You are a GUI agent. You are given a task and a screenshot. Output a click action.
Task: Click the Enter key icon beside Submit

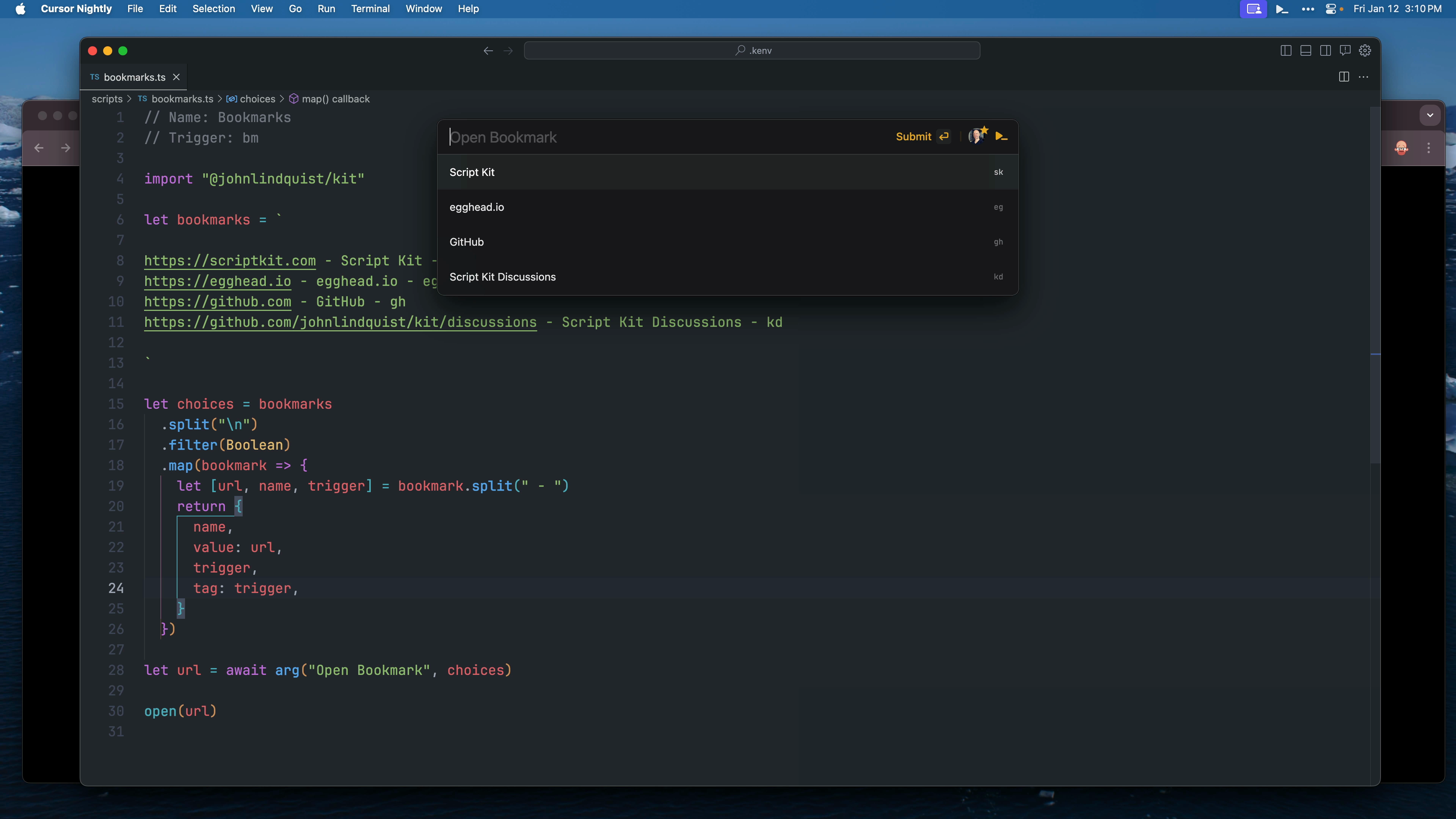click(x=944, y=137)
